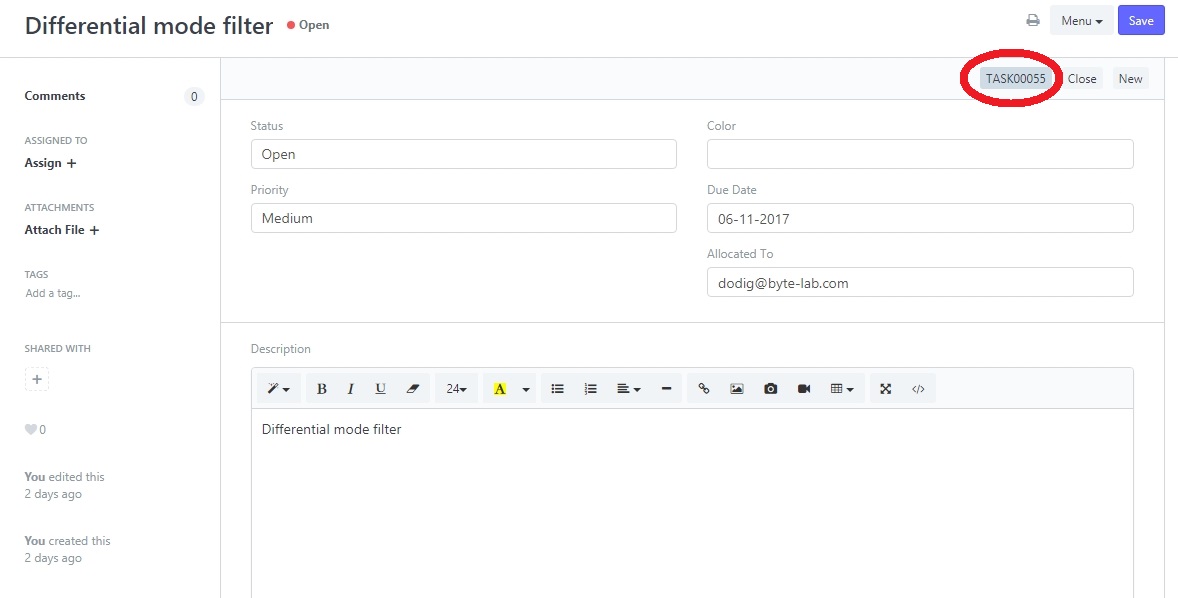Click the yellow highlight color button
1178x598 pixels.
500,389
